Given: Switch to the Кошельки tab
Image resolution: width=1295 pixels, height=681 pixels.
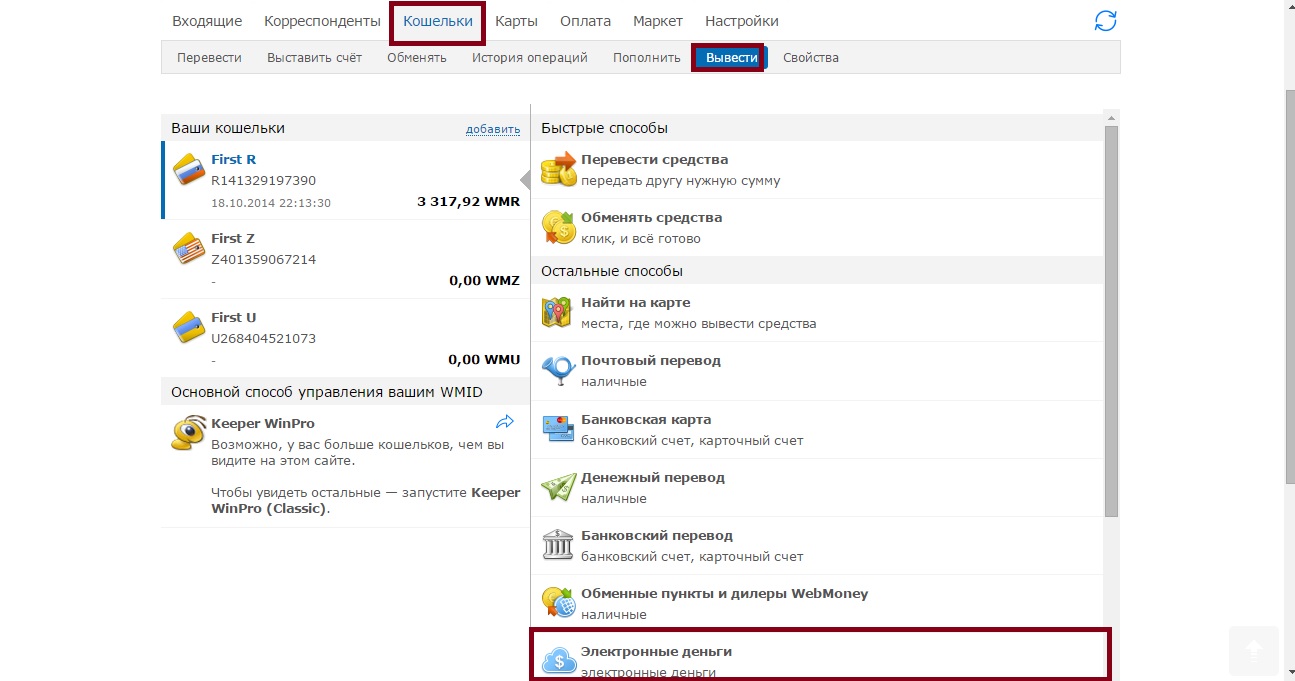Looking at the screenshot, I should tap(438, 21).
